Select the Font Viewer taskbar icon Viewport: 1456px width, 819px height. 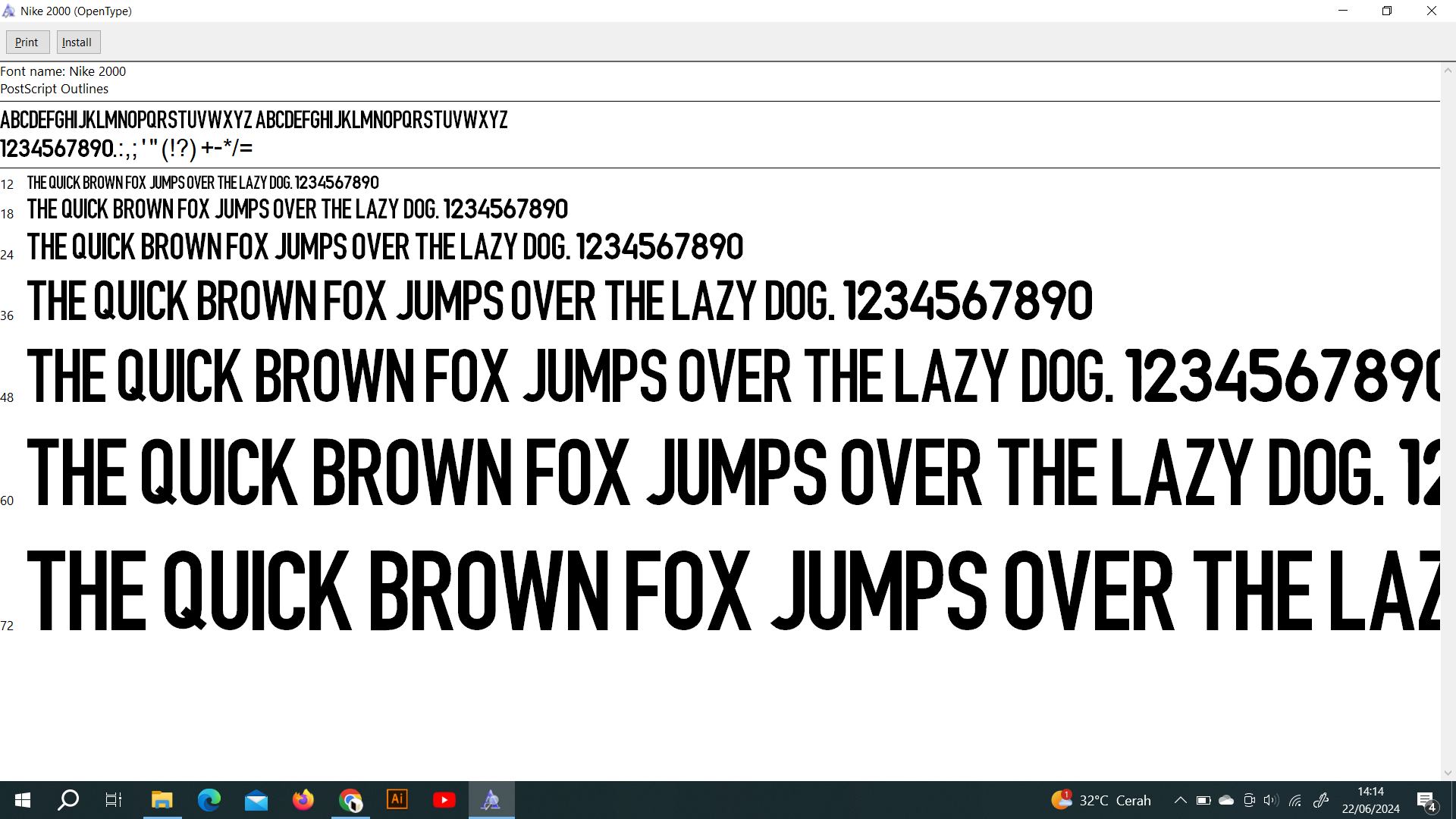point(491,800)
